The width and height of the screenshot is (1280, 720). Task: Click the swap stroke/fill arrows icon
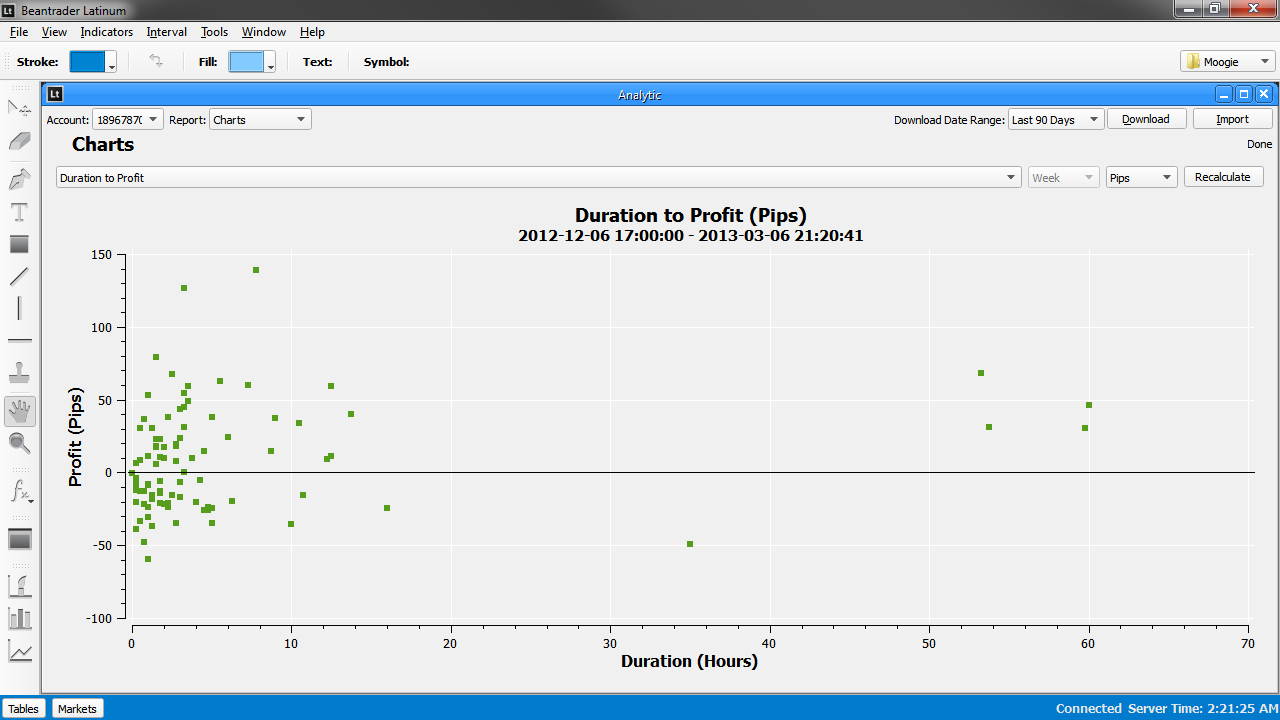click(156, 61)
